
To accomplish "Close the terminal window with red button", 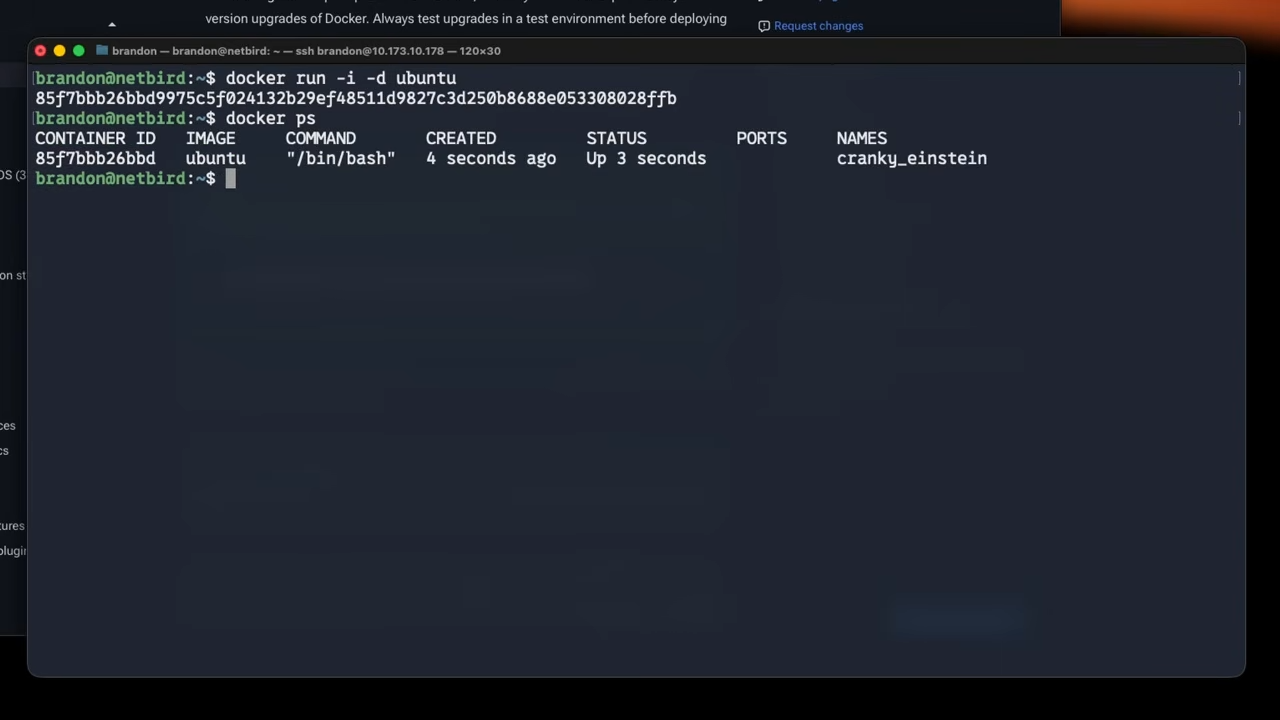I will [40, 51].
